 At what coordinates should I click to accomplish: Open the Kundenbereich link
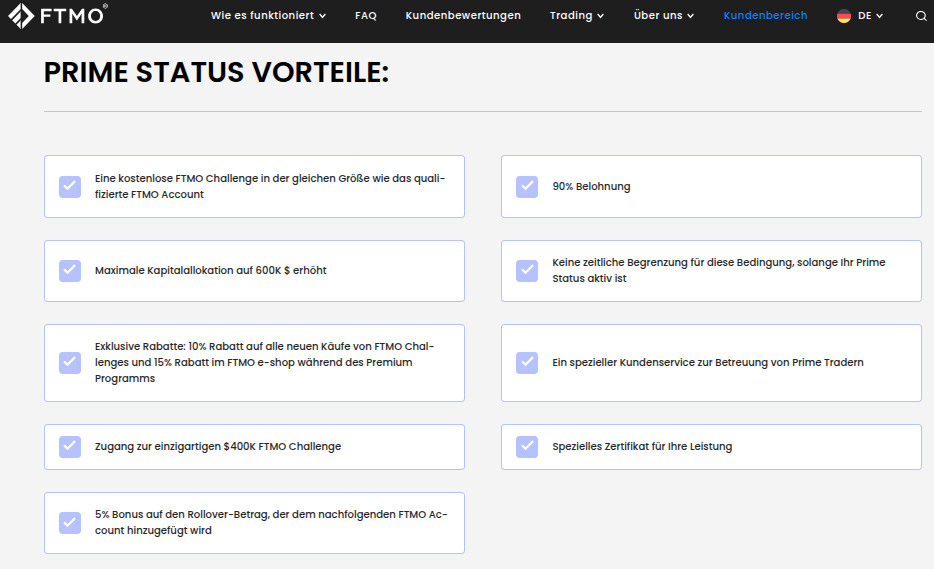tap(765, 15)
